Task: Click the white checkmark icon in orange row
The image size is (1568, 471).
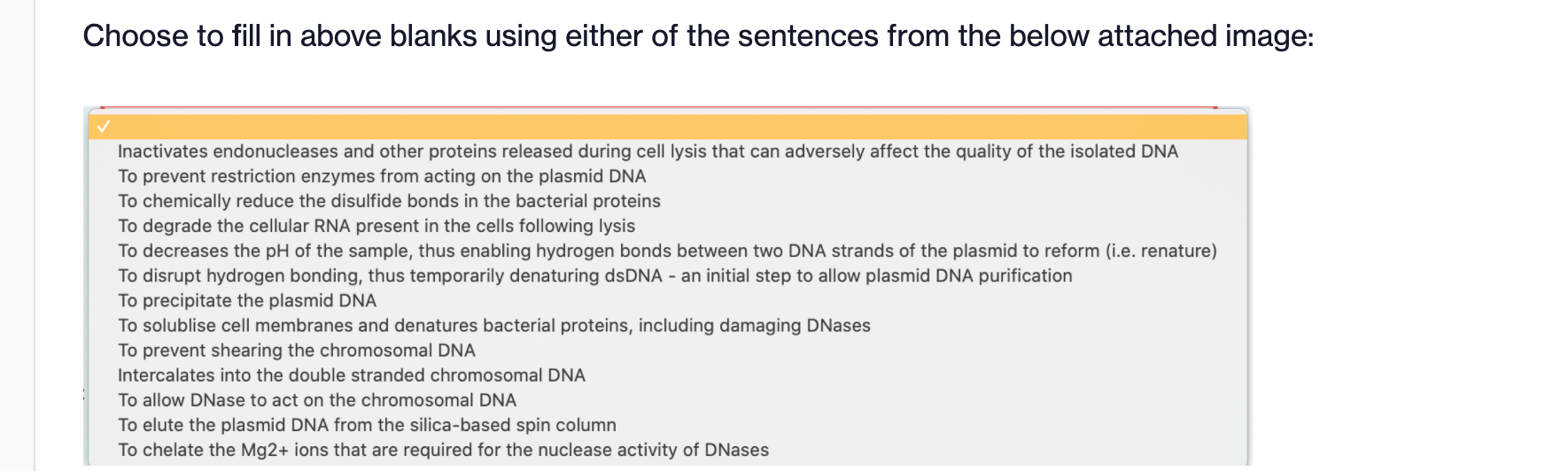Action: [x=104, y=127]
